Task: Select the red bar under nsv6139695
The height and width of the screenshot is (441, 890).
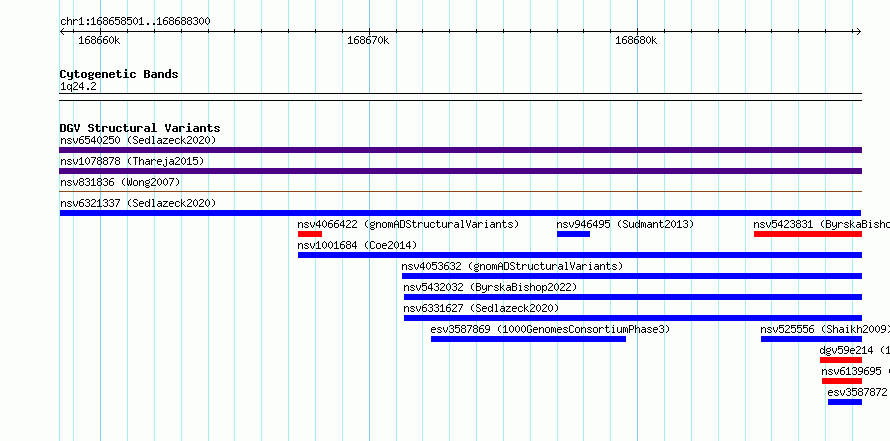Action: tap(842, 381)
